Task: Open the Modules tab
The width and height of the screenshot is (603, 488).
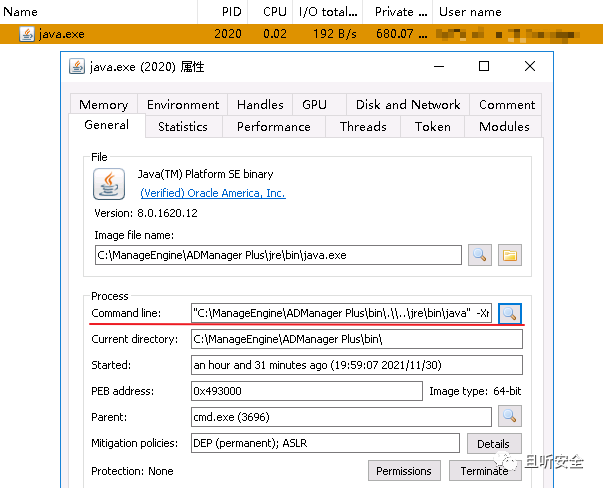Action: click(504, 127)
